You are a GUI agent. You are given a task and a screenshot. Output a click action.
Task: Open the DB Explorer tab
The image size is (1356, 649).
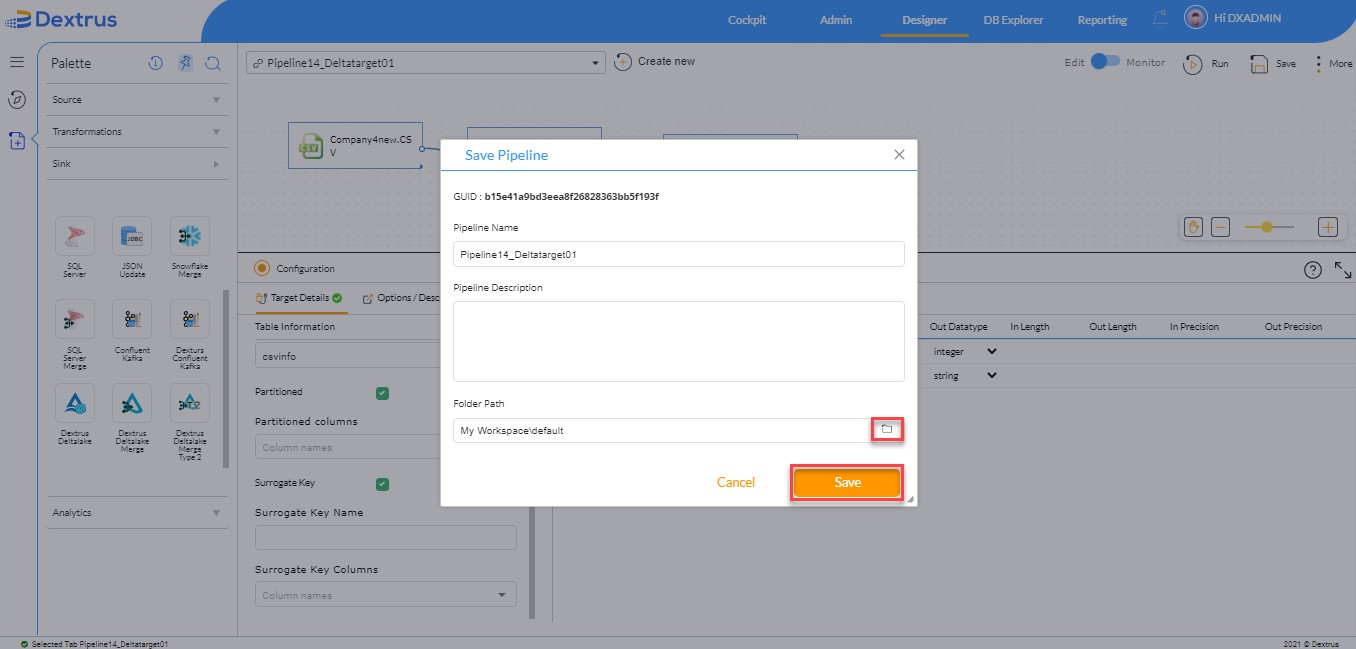[x=1013, y=20]
